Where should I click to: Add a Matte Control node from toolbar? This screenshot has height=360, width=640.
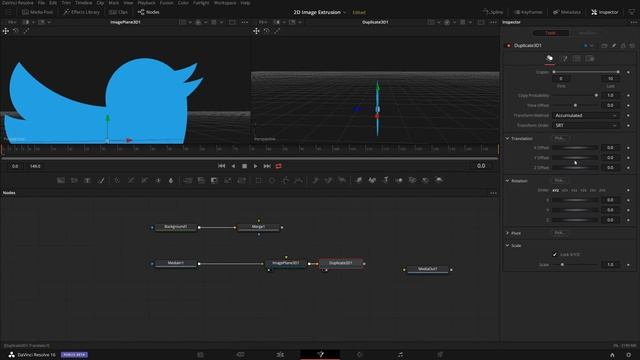[214, 180]
